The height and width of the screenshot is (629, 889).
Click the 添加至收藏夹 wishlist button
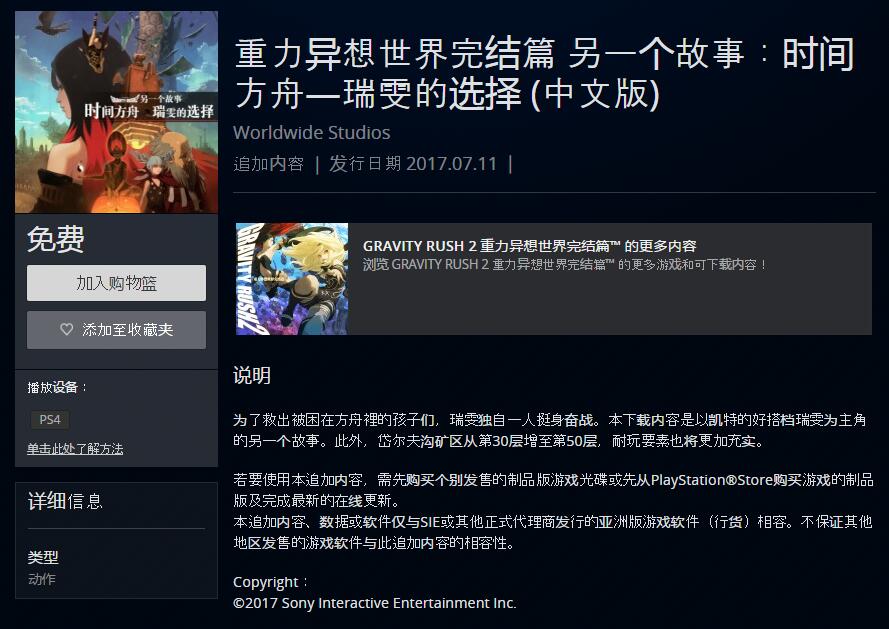point(116,330)
